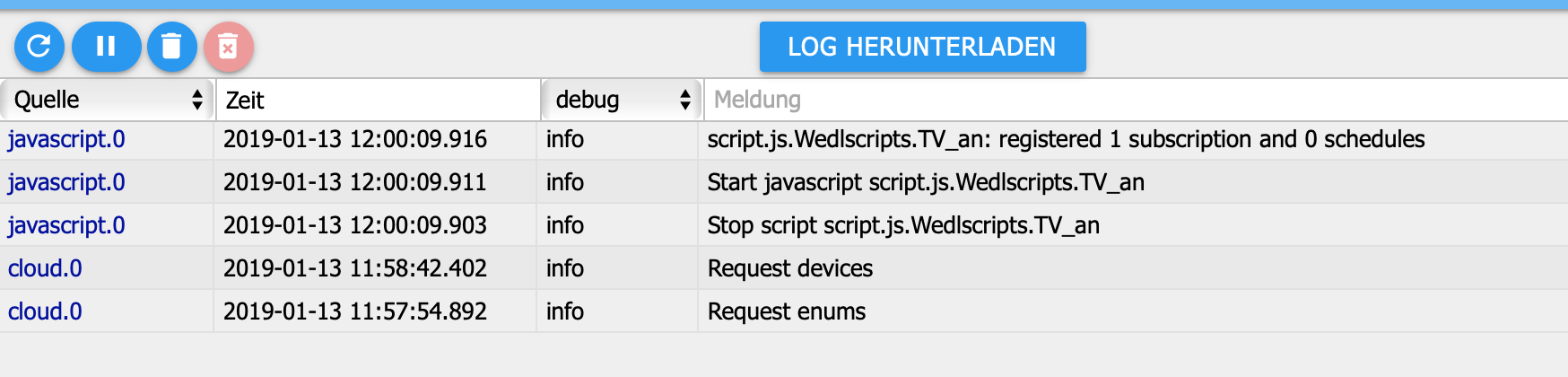
Task: Click javascript.0 source in first row
Action: pos(66,139)
